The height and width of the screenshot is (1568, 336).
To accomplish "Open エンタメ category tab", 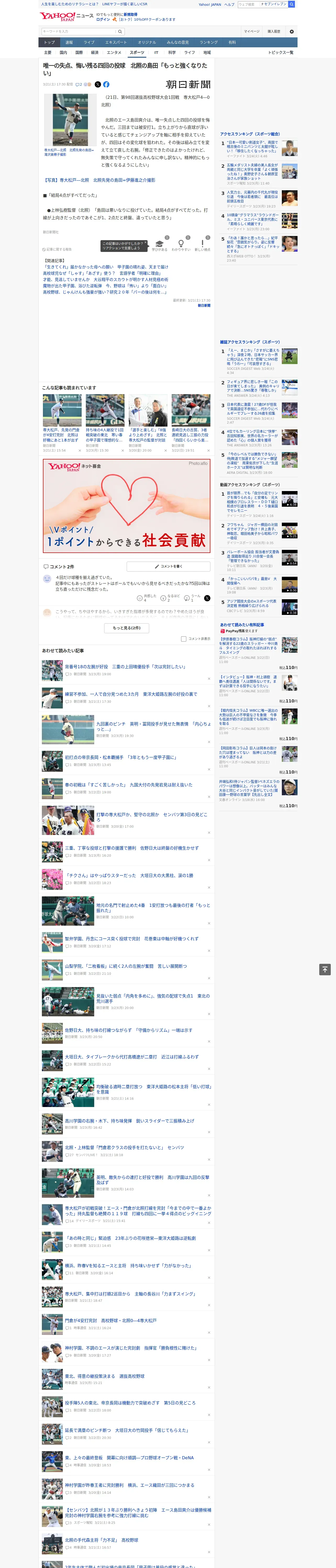I will (x=114, y=52).
